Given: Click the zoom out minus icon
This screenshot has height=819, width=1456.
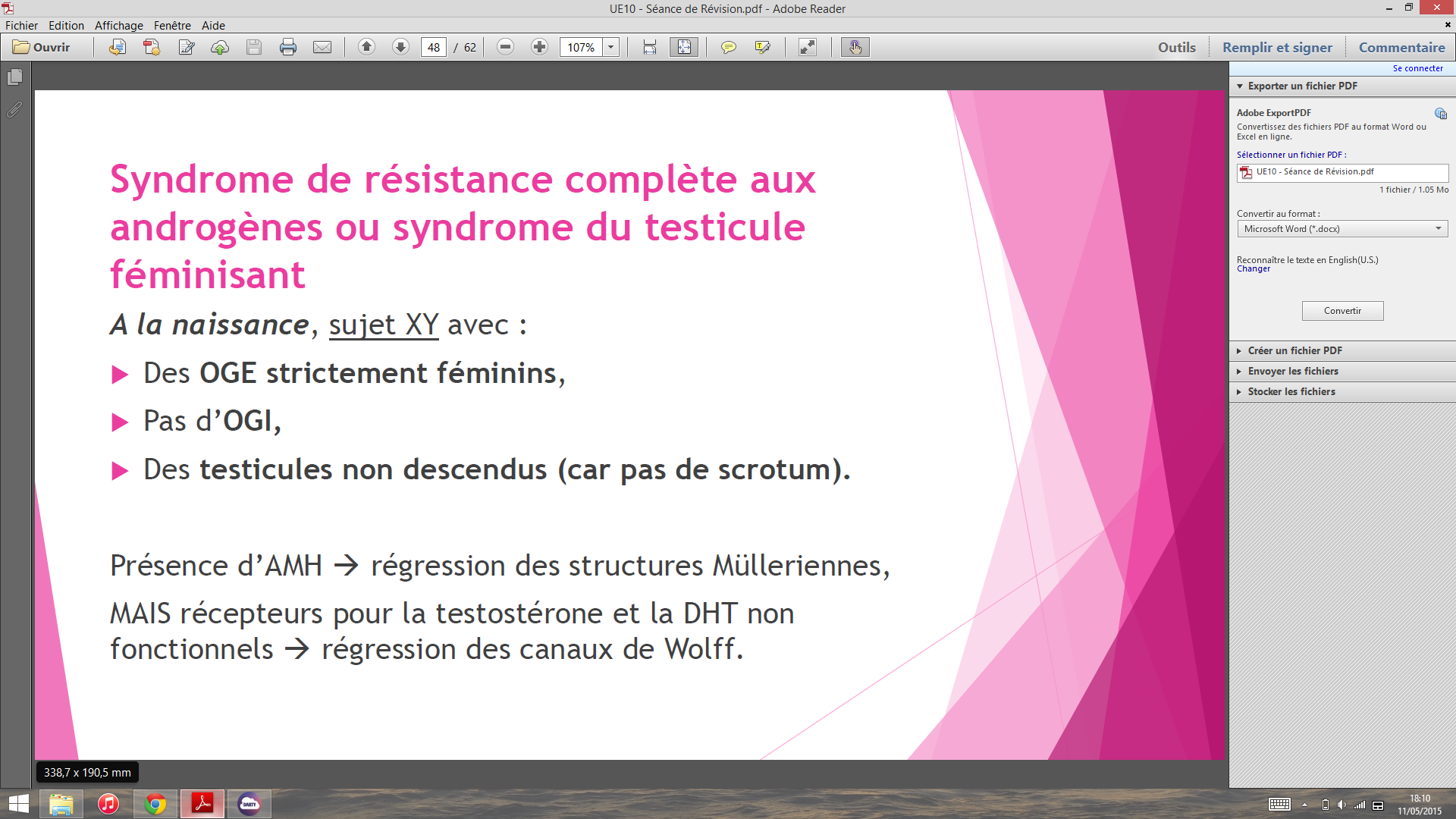Looking at the screenshot, I should tap(505, 47).
